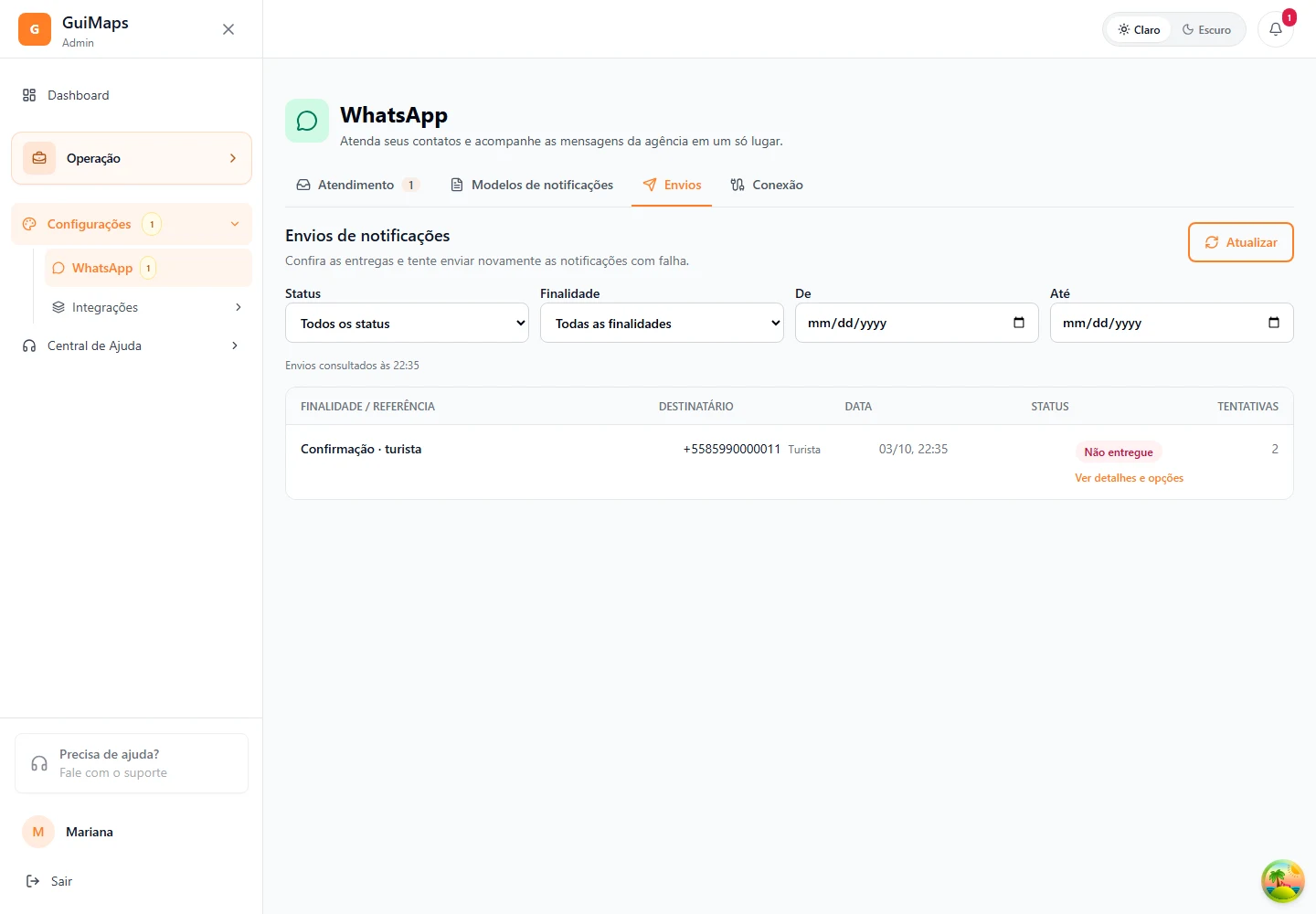Open WhatsApp in the sidebar submenu

point(148,268)
